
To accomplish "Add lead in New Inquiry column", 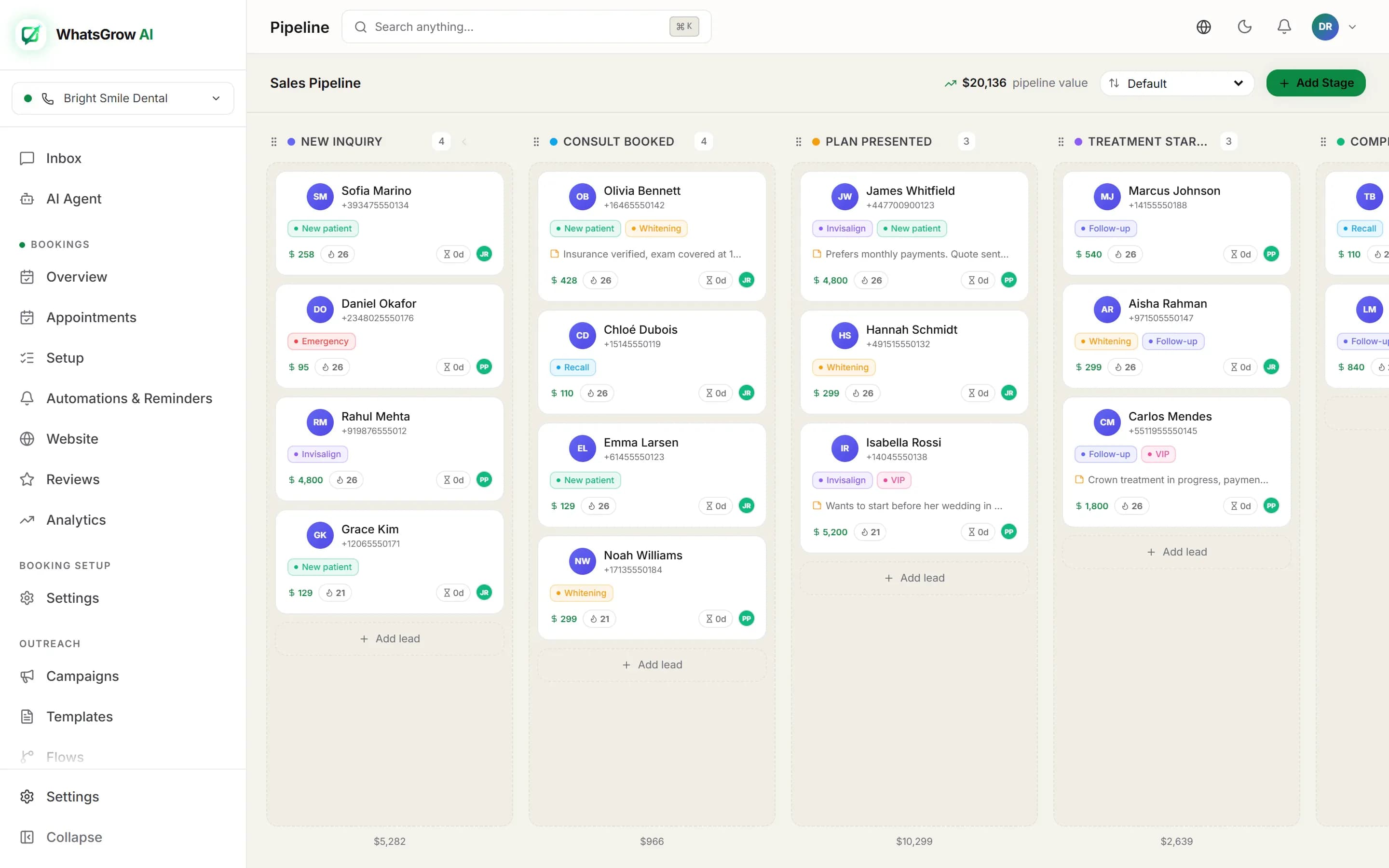I will [390, 639].
